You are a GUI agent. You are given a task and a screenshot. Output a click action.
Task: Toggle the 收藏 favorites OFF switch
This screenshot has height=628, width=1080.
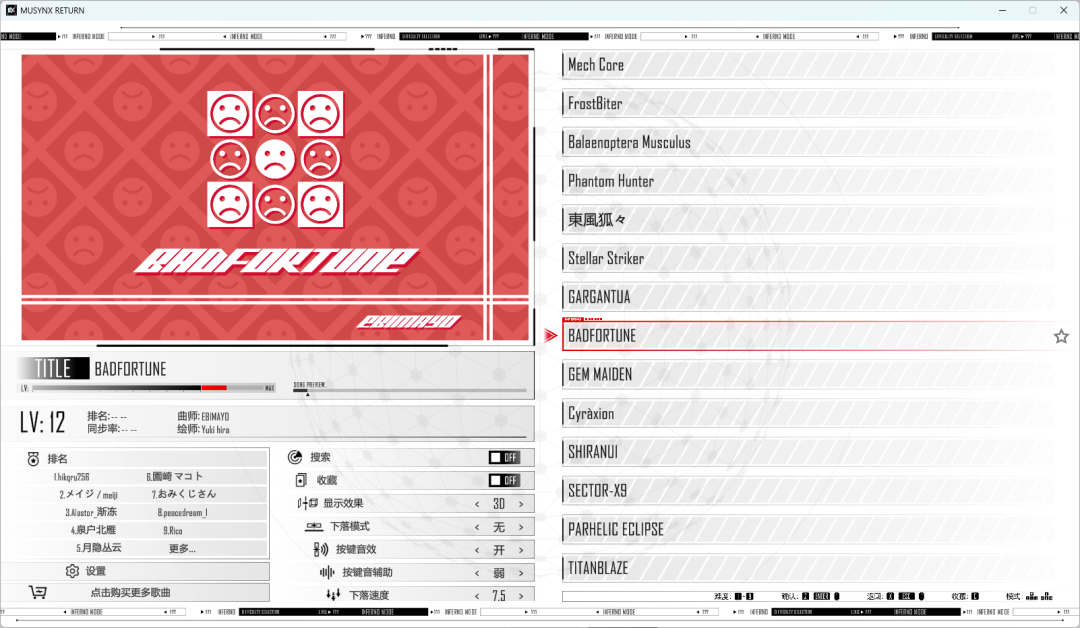504,480
